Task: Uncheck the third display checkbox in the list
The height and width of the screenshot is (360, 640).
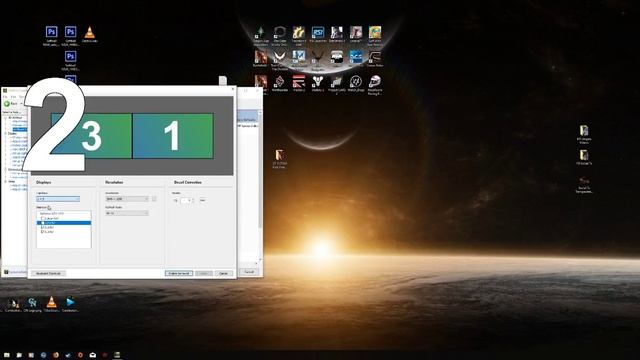Action: pos(43,227)
